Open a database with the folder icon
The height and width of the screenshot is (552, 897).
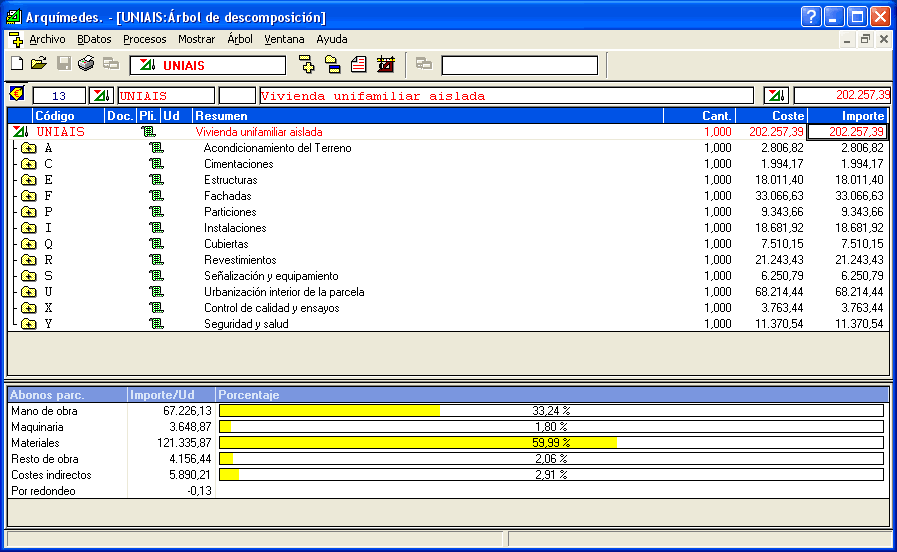tap(39, 64)
